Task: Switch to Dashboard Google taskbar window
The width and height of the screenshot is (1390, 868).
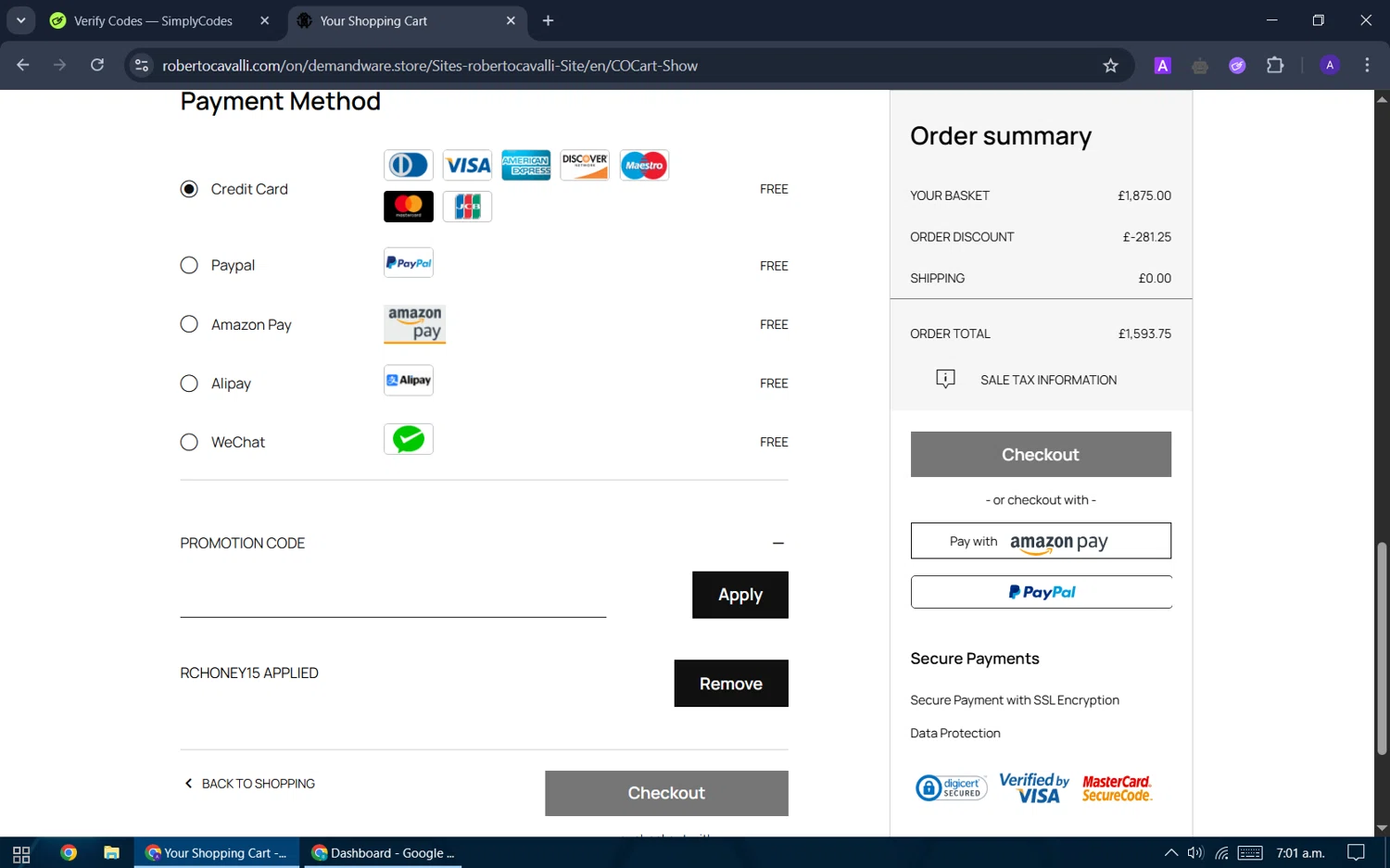Action: [x=383, y=853]
